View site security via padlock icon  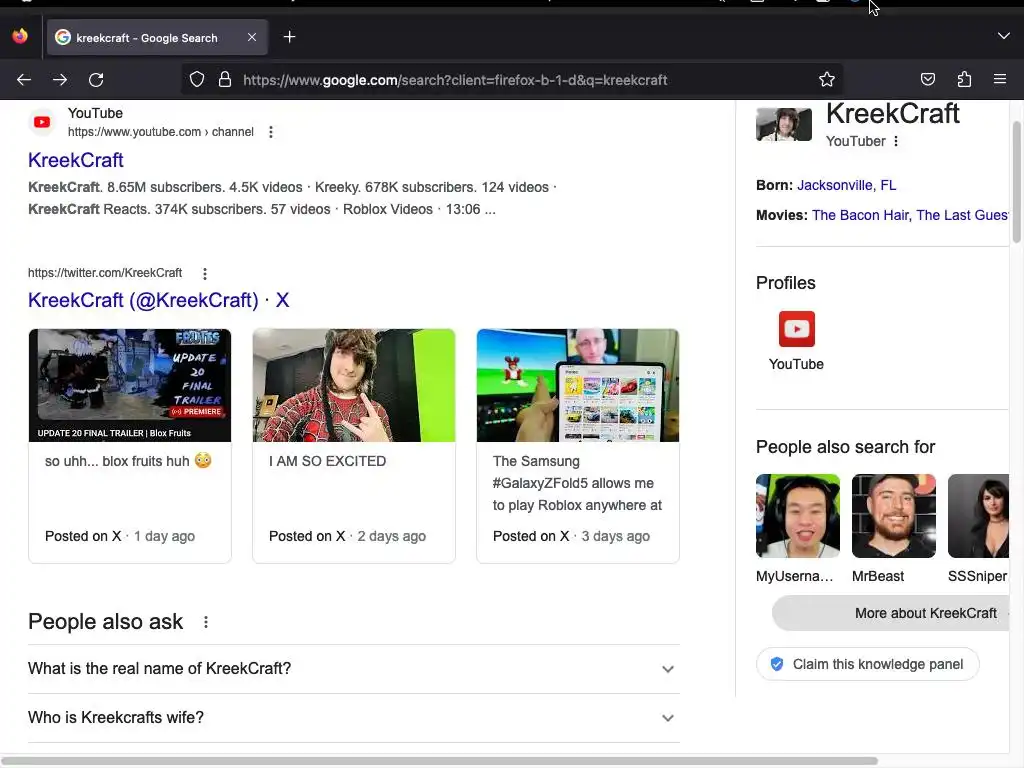coord(225,80)
